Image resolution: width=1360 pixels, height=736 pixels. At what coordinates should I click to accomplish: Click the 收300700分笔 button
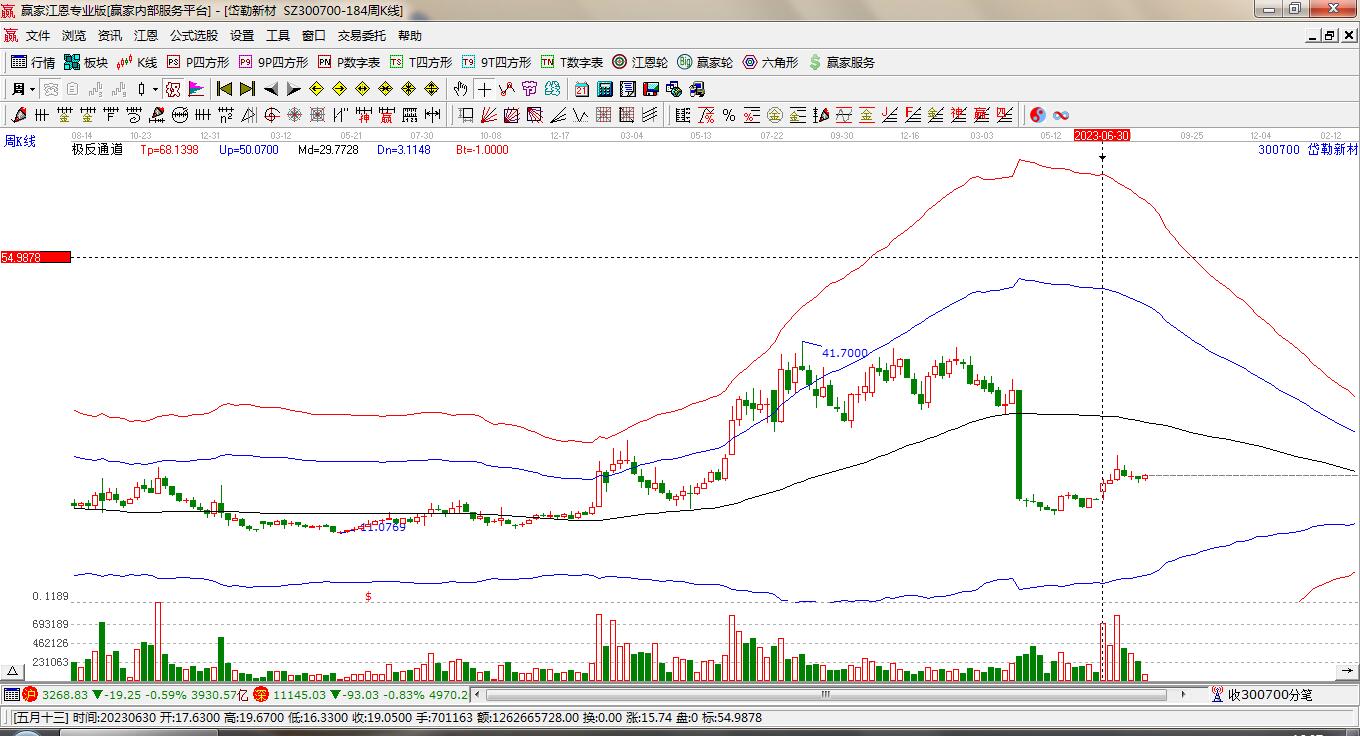pos(1262,694)
